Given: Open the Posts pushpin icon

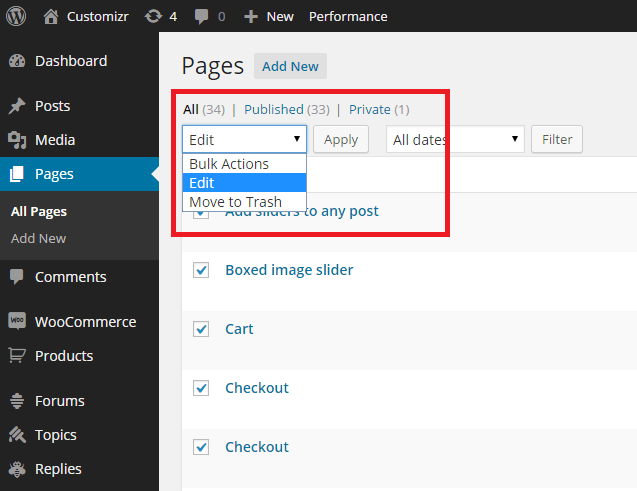Looking at the screenshot, I should [17, 106].
